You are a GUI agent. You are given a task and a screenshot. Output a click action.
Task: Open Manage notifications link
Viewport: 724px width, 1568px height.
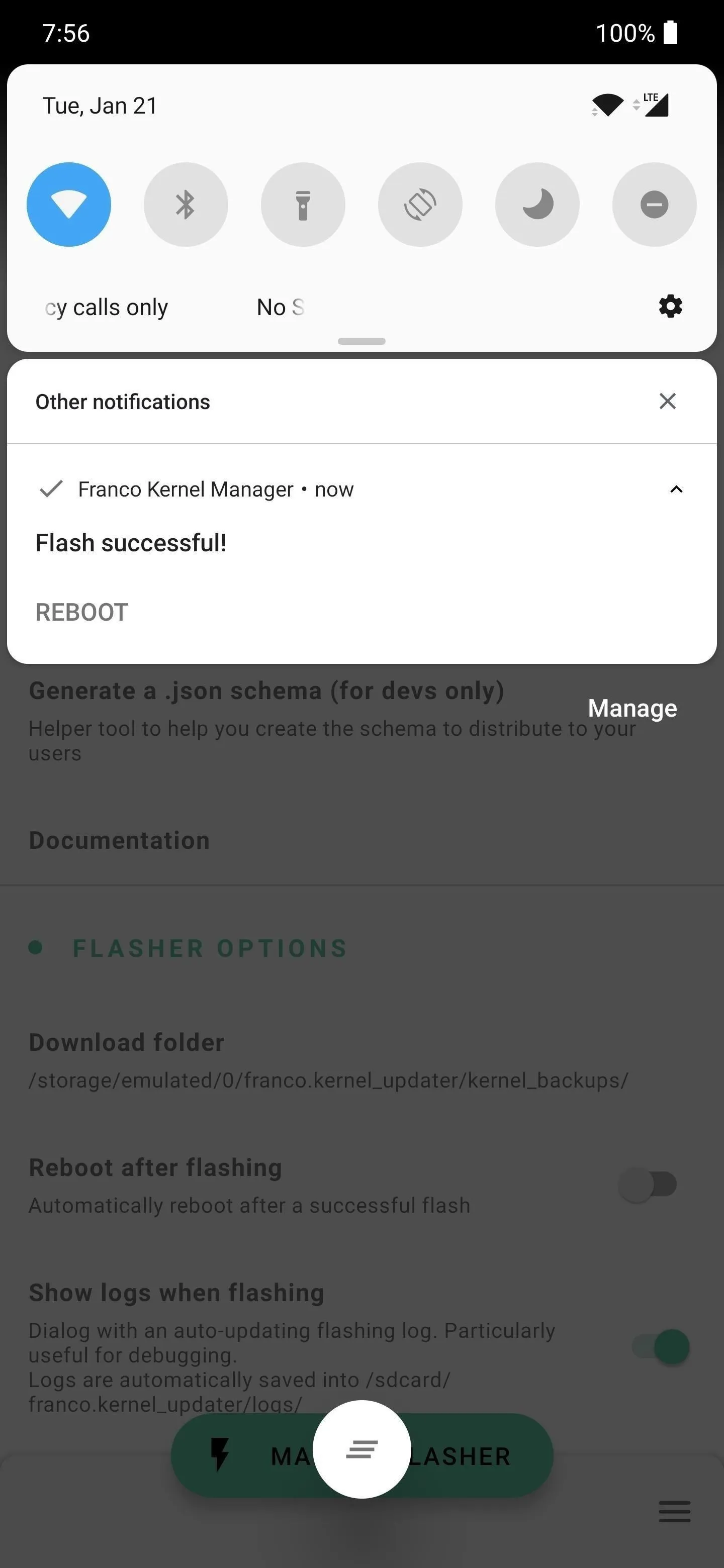(632, 708)
